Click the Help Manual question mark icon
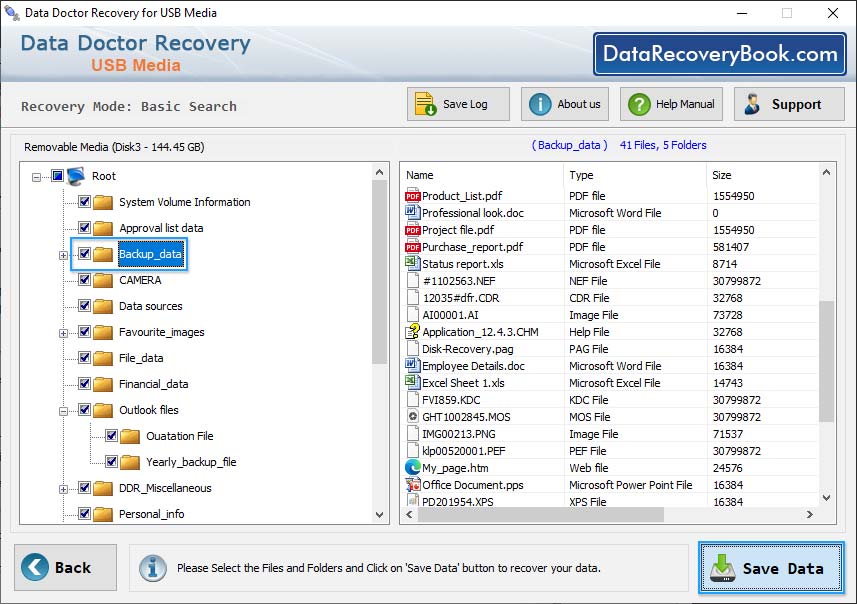This screenshot has height=604, width=857. click(x=640, y=103)
